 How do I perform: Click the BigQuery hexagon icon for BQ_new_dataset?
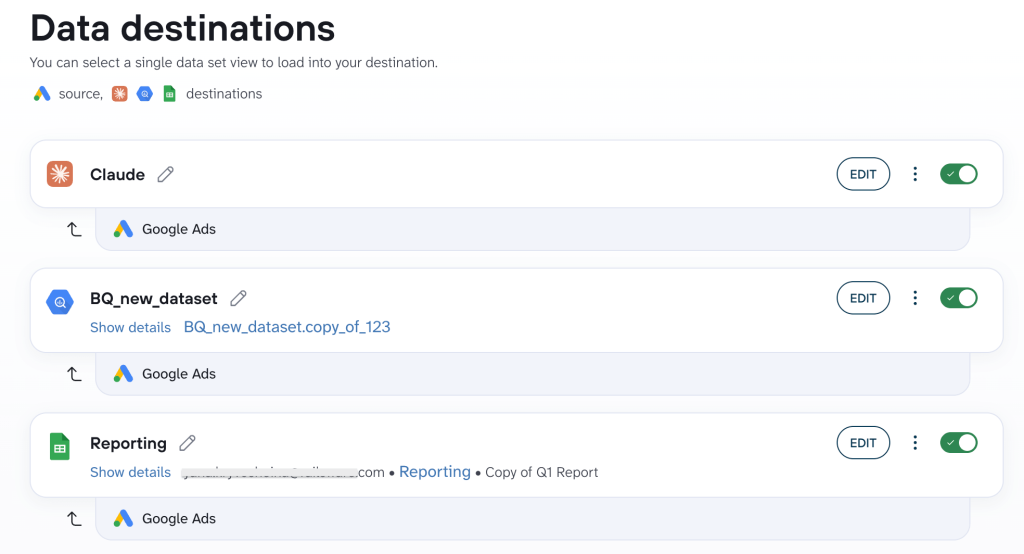click(x=59, y=302)
